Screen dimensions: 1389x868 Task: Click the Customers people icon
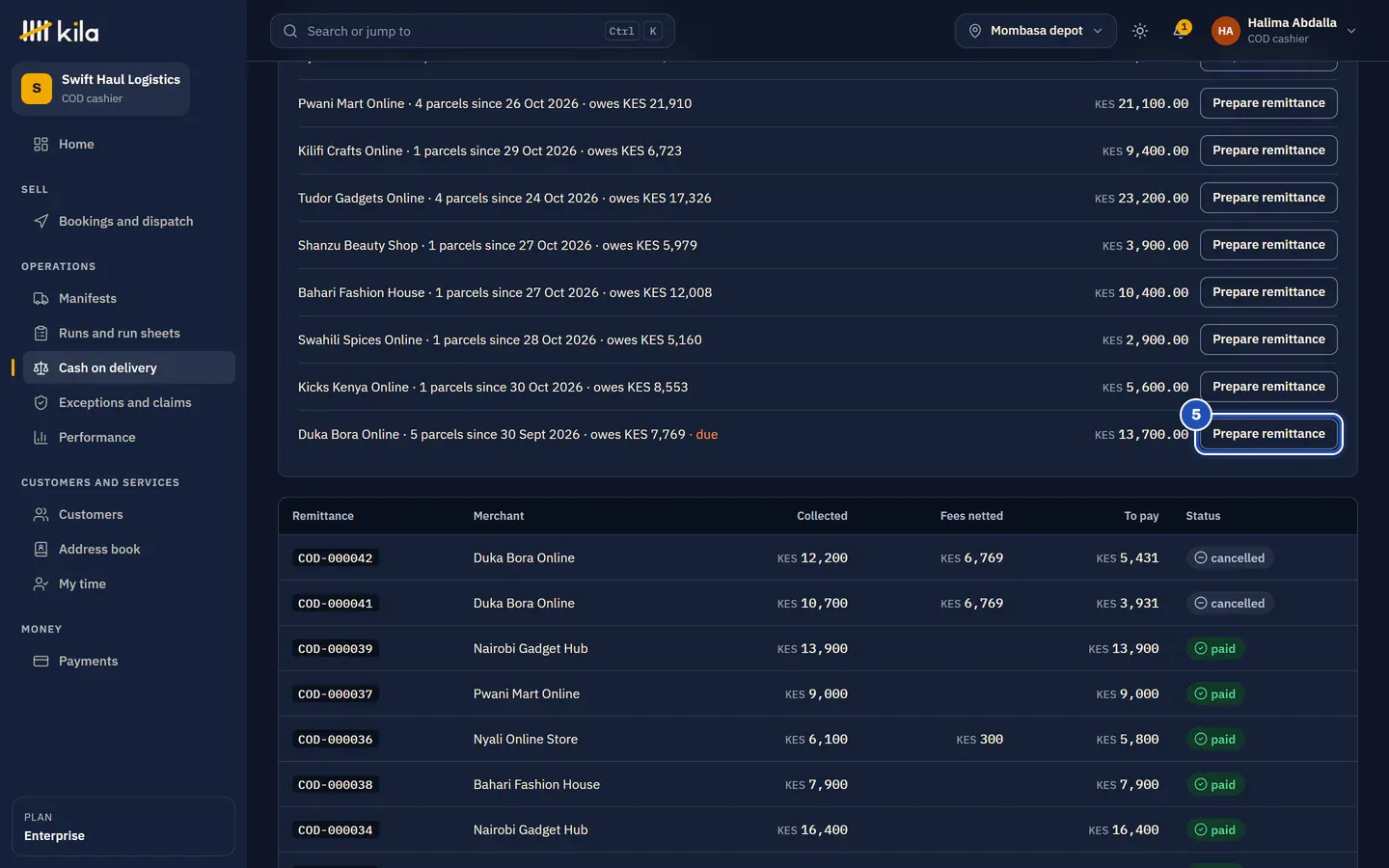[x=41, y=515]
